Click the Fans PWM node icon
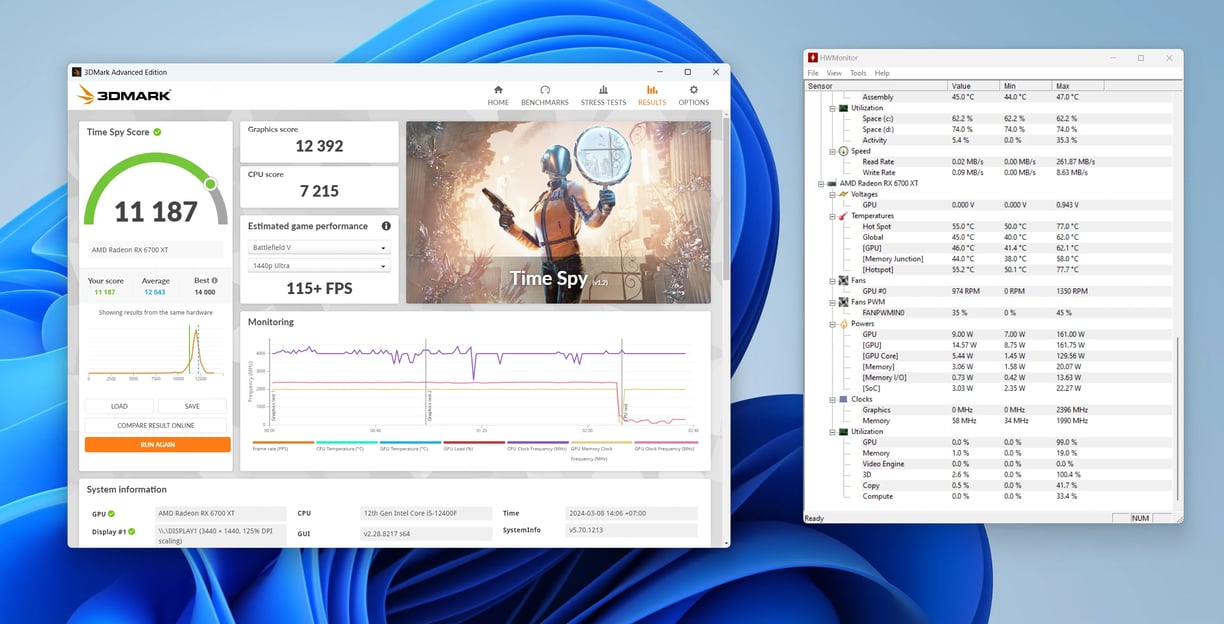This screenshot has width=1224, height=624. point(843,302)
